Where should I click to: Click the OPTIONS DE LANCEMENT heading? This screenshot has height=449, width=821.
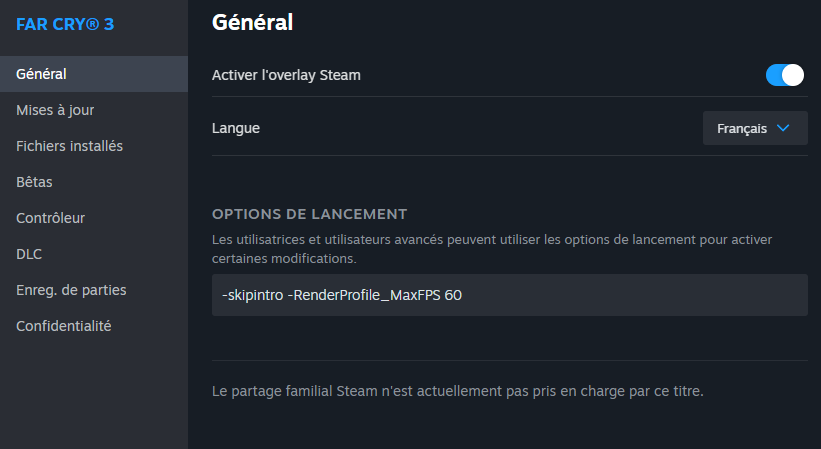tap(309, 214)
